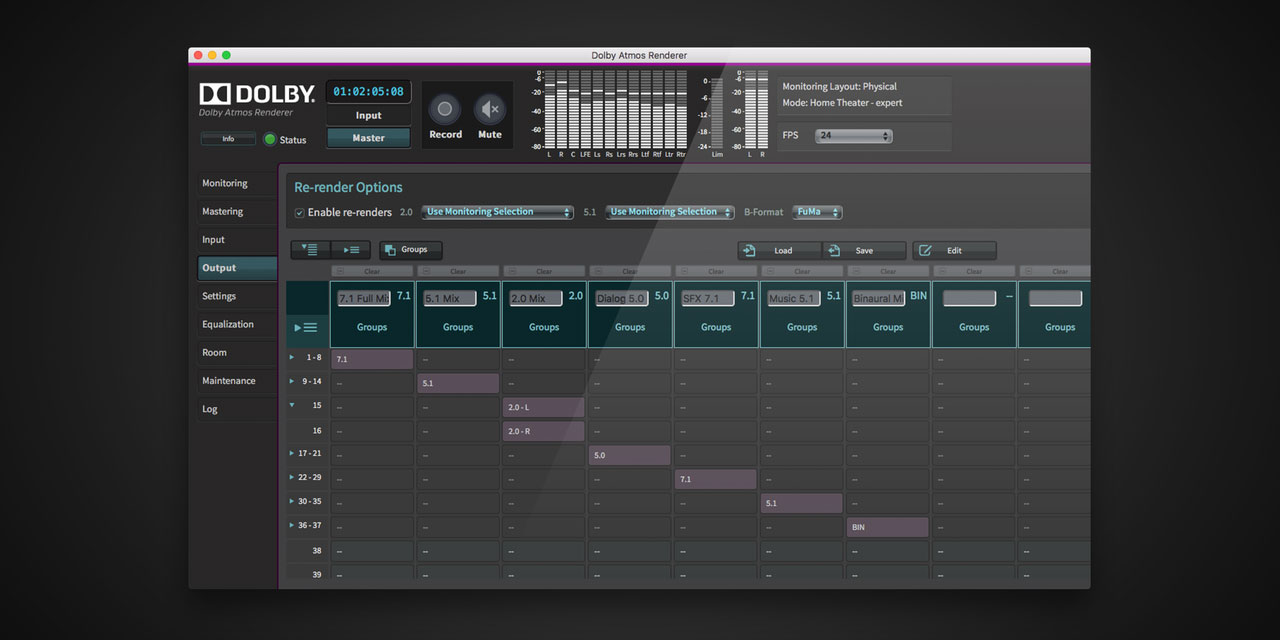
Task: Clear the Dialog 5.0 column
Action: pos(630,271)
